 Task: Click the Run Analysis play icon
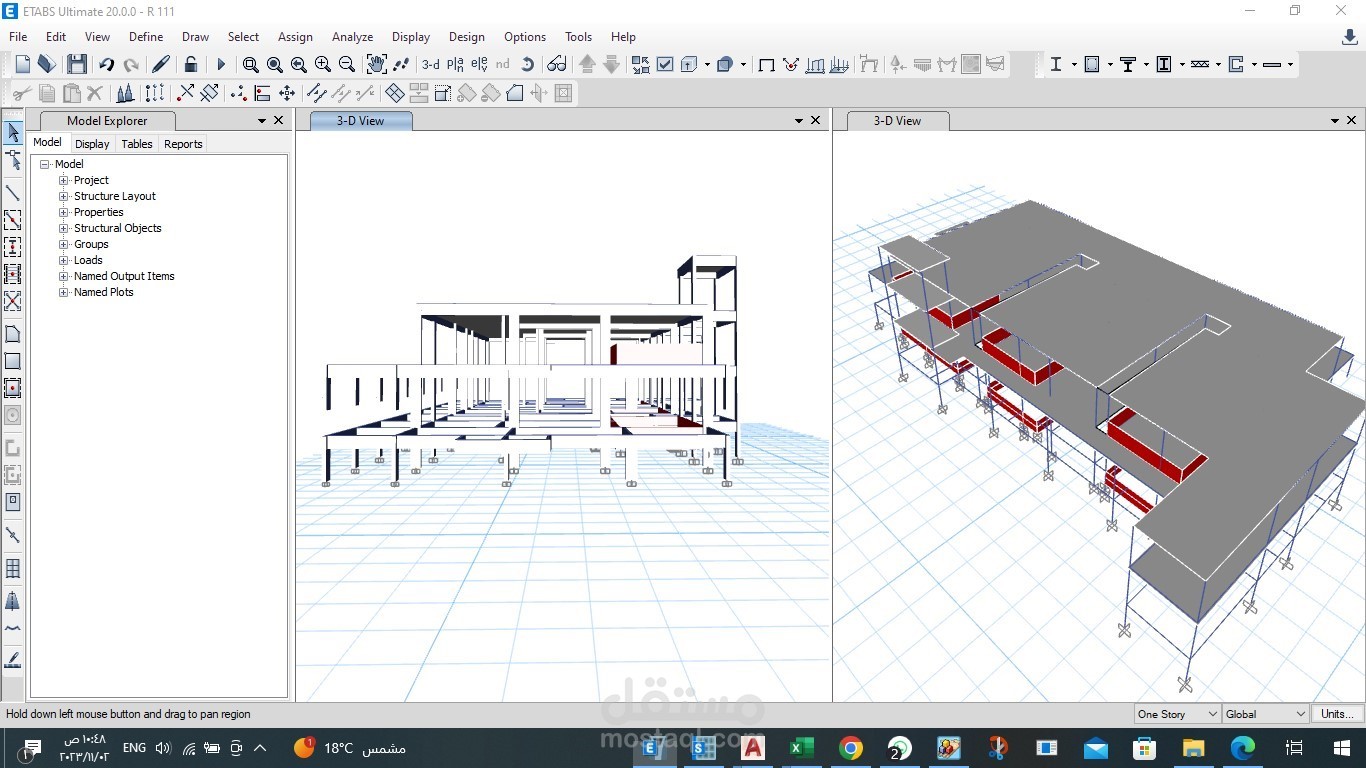(x=221, y=65)
